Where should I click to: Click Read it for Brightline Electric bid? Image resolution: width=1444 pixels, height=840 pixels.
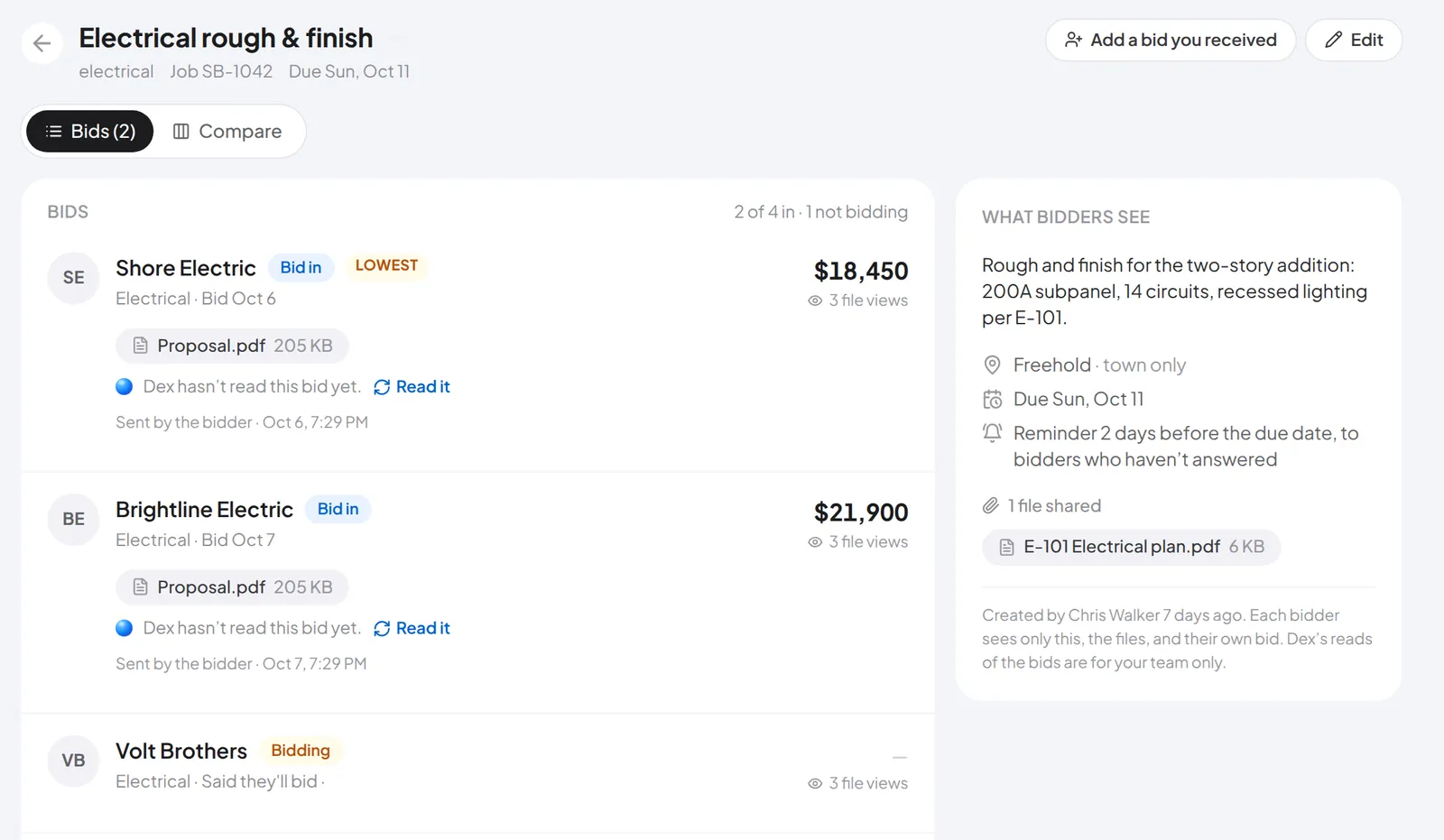tap(412, 628)
